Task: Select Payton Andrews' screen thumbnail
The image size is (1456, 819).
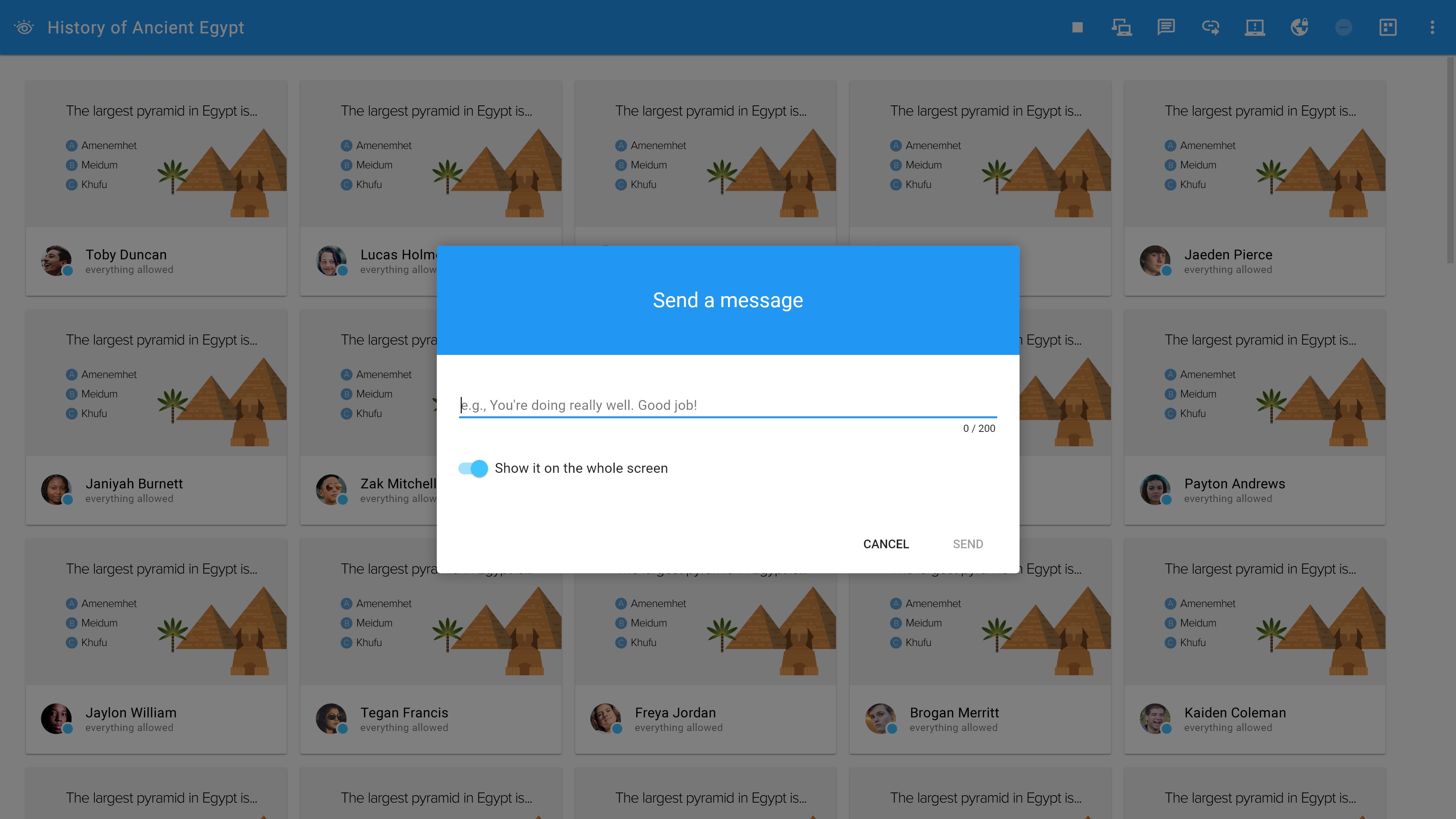Action: pos(1255,383)
